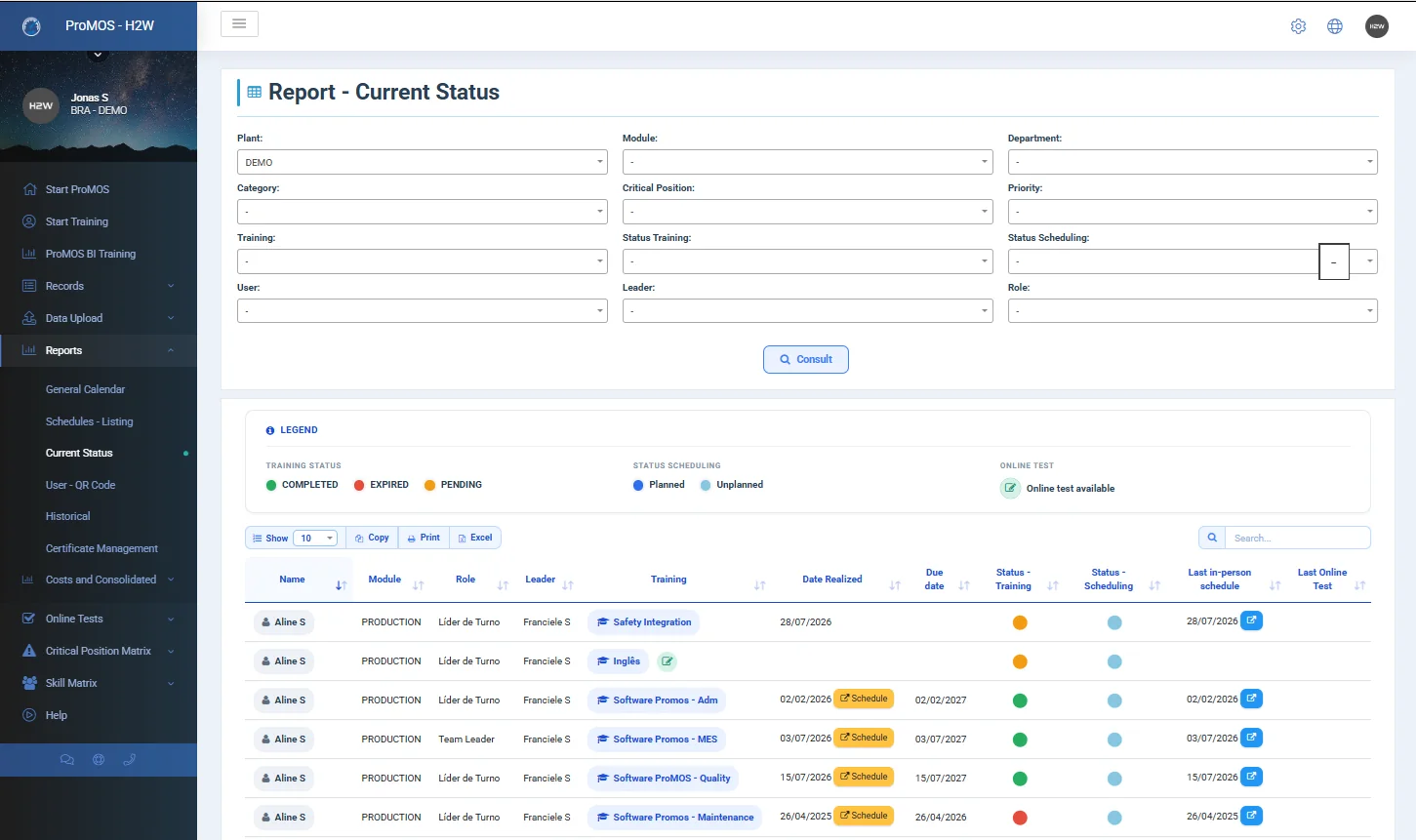The height and width of the screenshot is (840, 1416).
Task: Open the Plant dropdown showing DEMO
Action: coord(423,162)
